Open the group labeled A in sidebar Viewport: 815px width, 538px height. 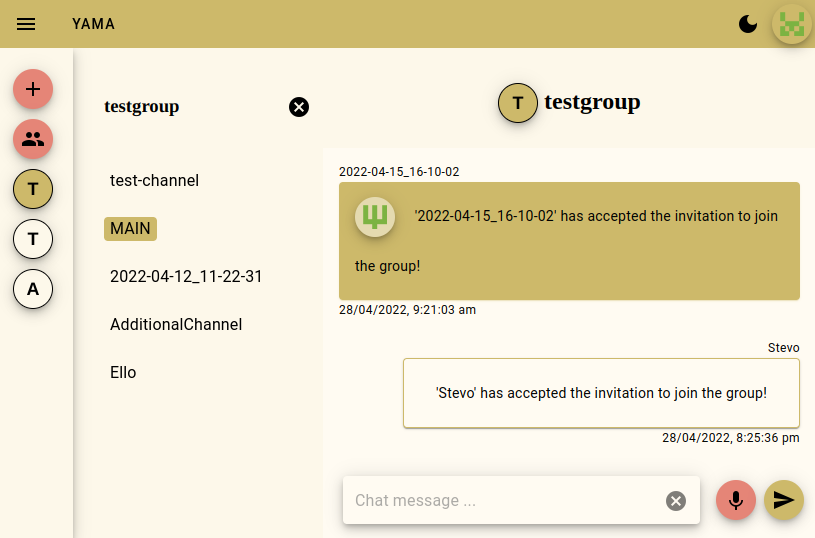tap(33, 289)
